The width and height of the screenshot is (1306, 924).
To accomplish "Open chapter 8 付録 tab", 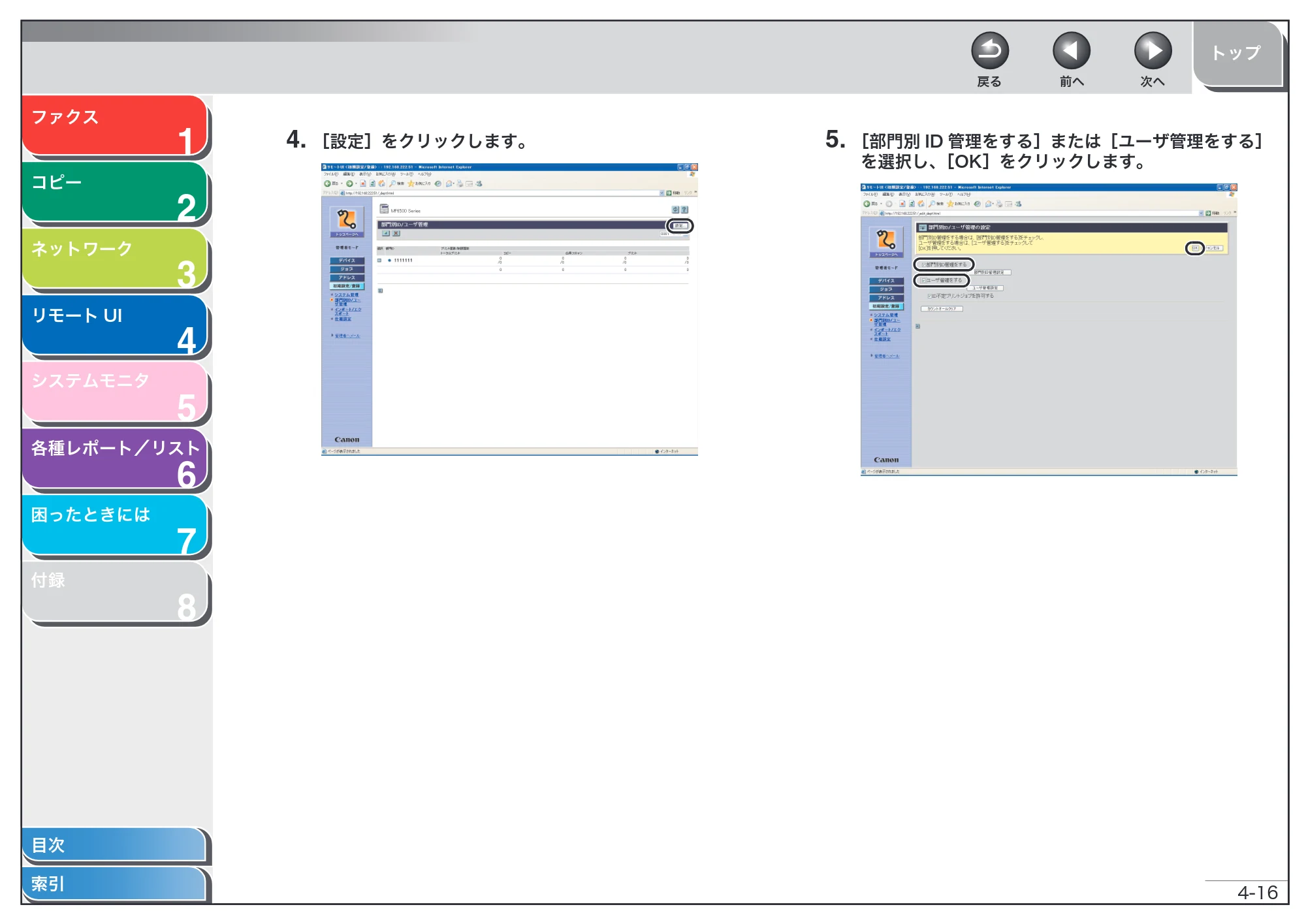I will click(x=115, y=592).
